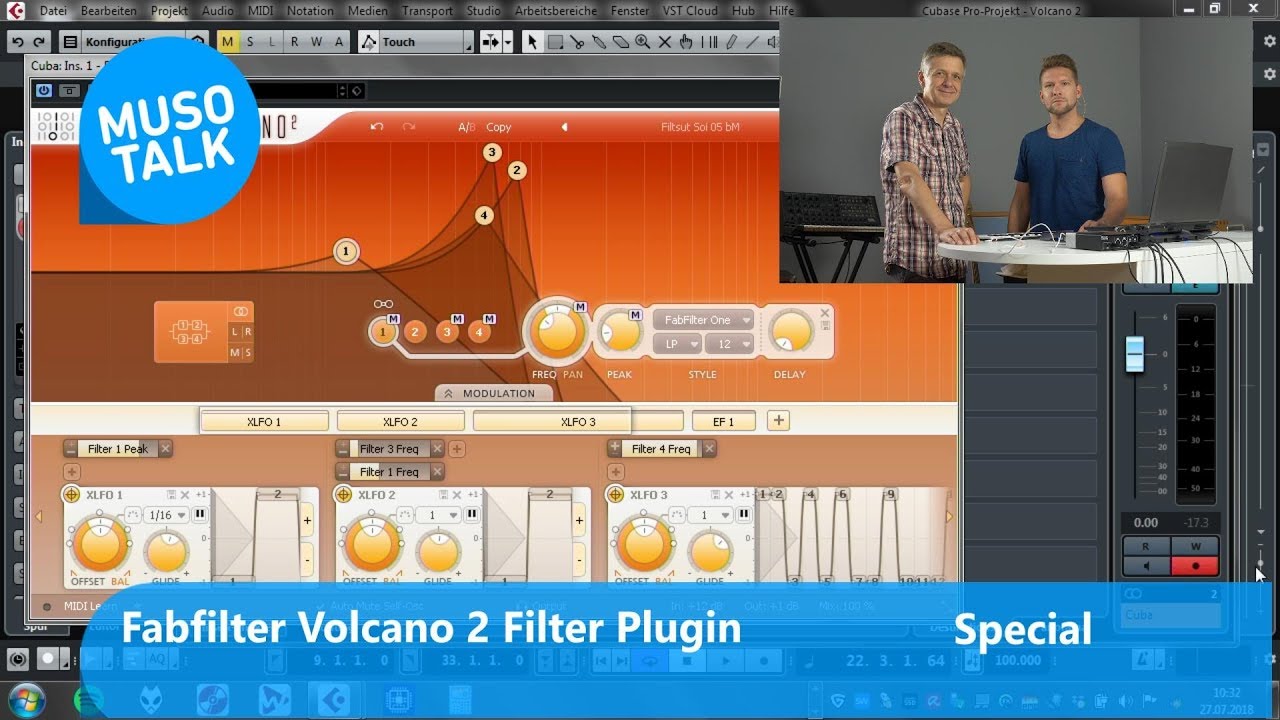Viewport: 1280px width, 720px height.
Task: Remove the Filter 4 Freq modulation slot
Action: pos(709,449)
